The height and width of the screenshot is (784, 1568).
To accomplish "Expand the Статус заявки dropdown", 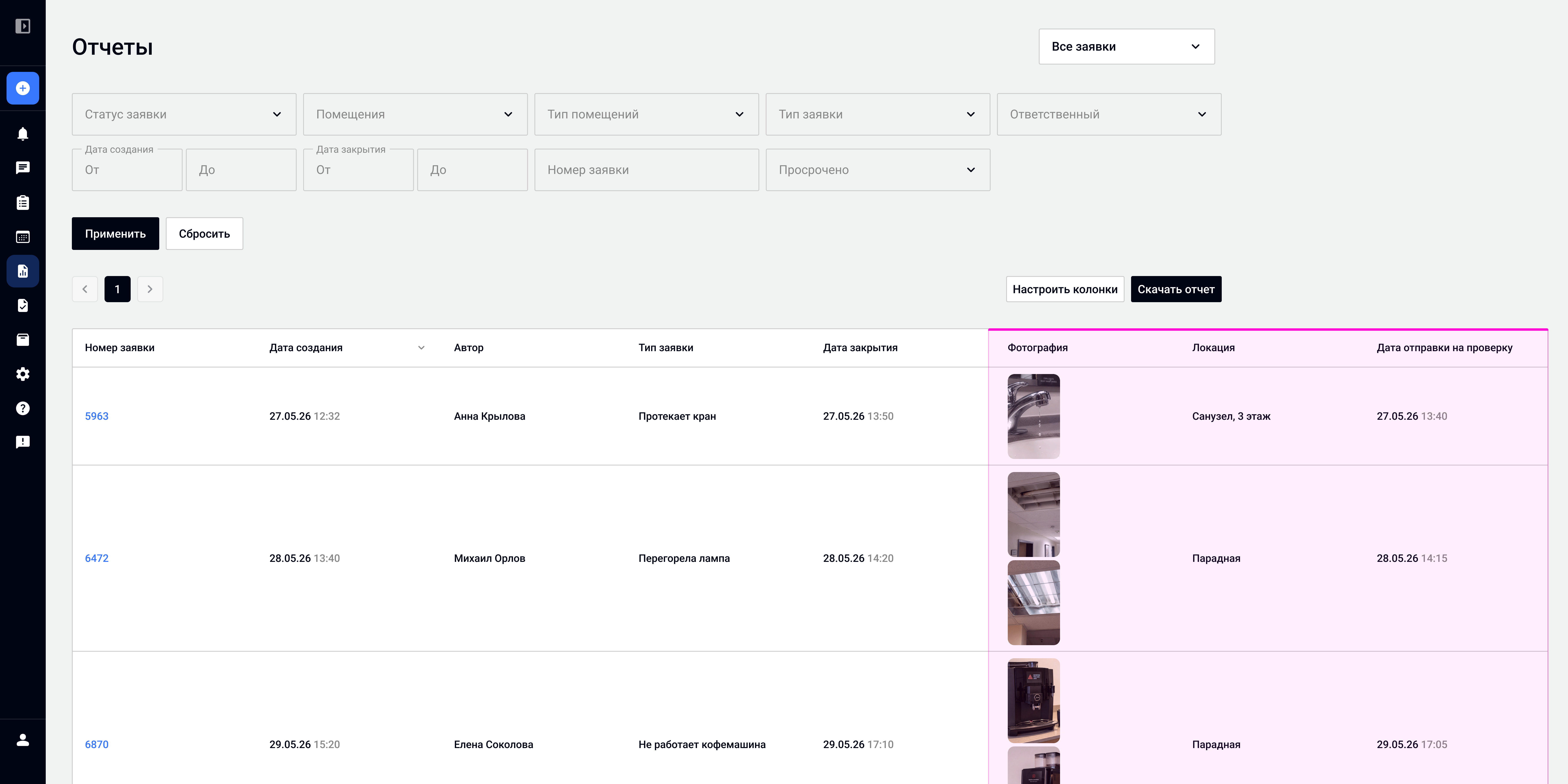I will point(184,114).
